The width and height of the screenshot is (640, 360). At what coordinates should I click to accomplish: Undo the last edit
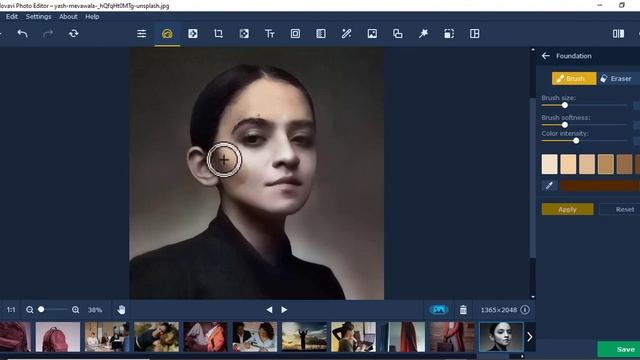click(x=22, y=33)
